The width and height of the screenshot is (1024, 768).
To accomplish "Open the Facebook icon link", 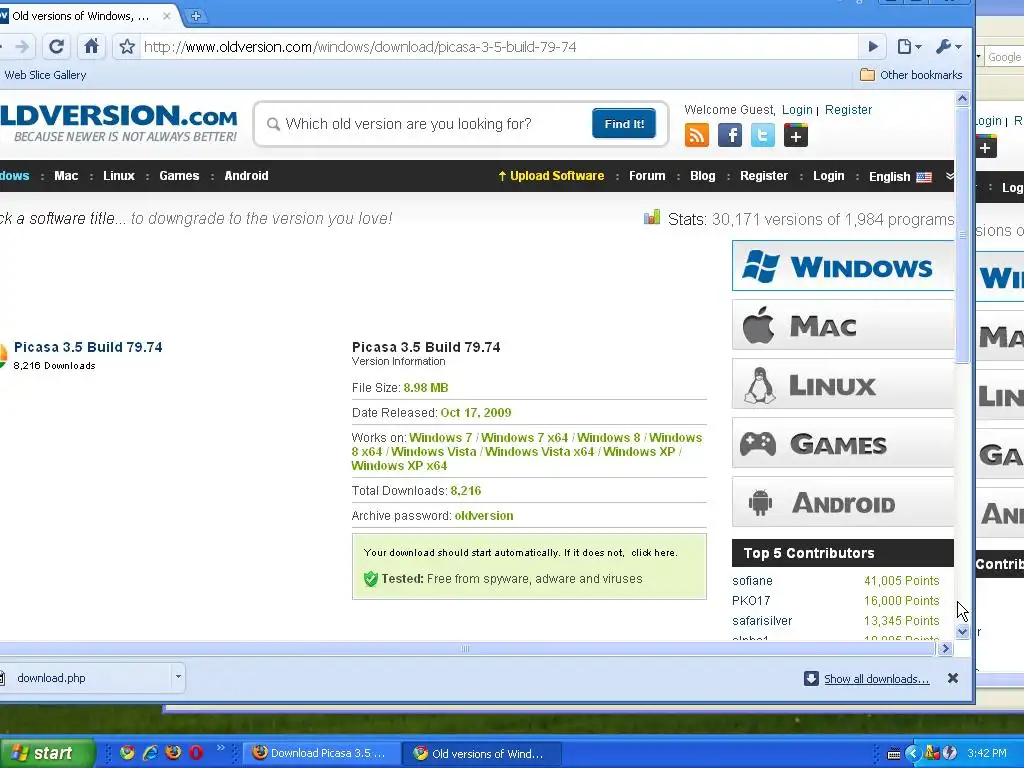I will [729, 135].
